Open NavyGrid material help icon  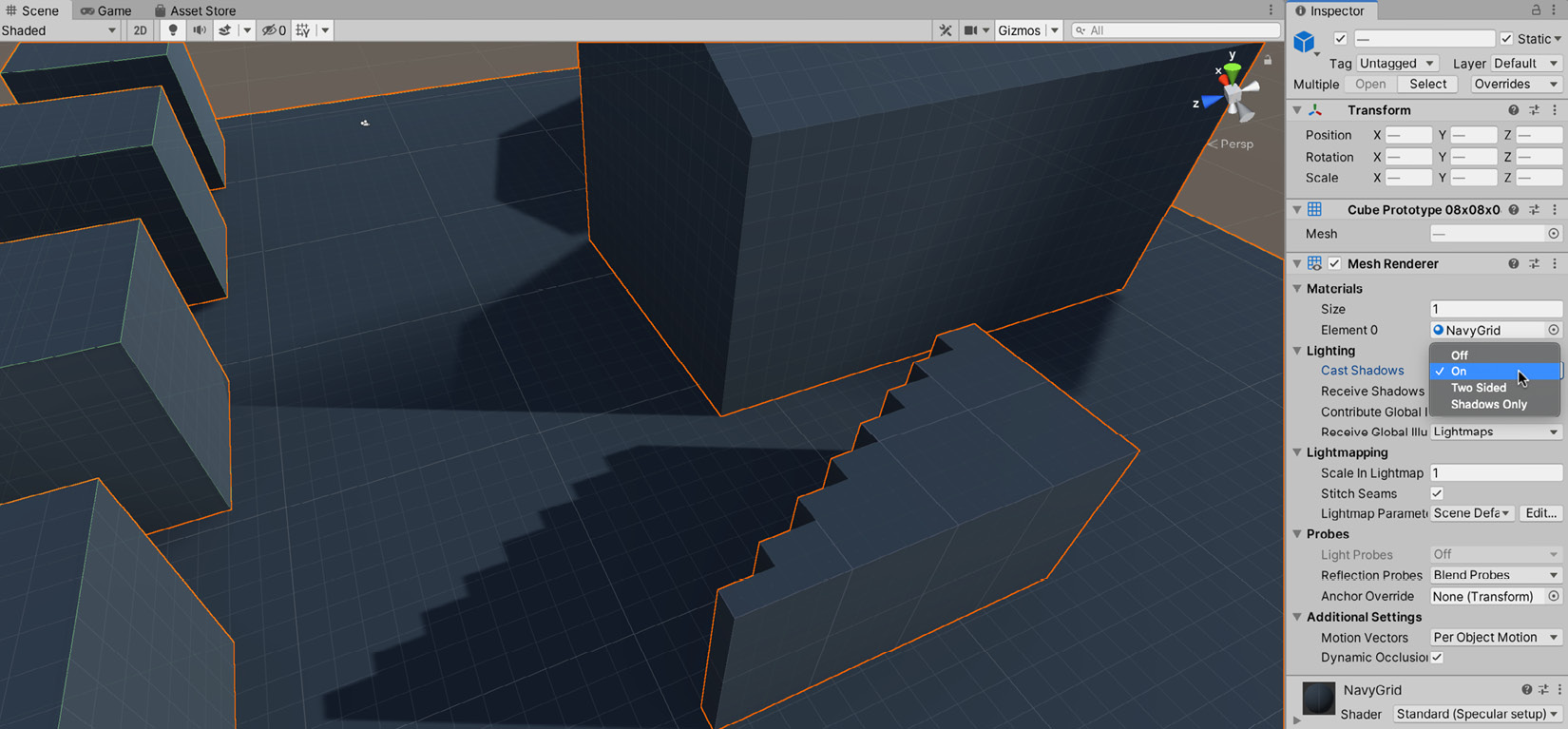click(1527, 690)
